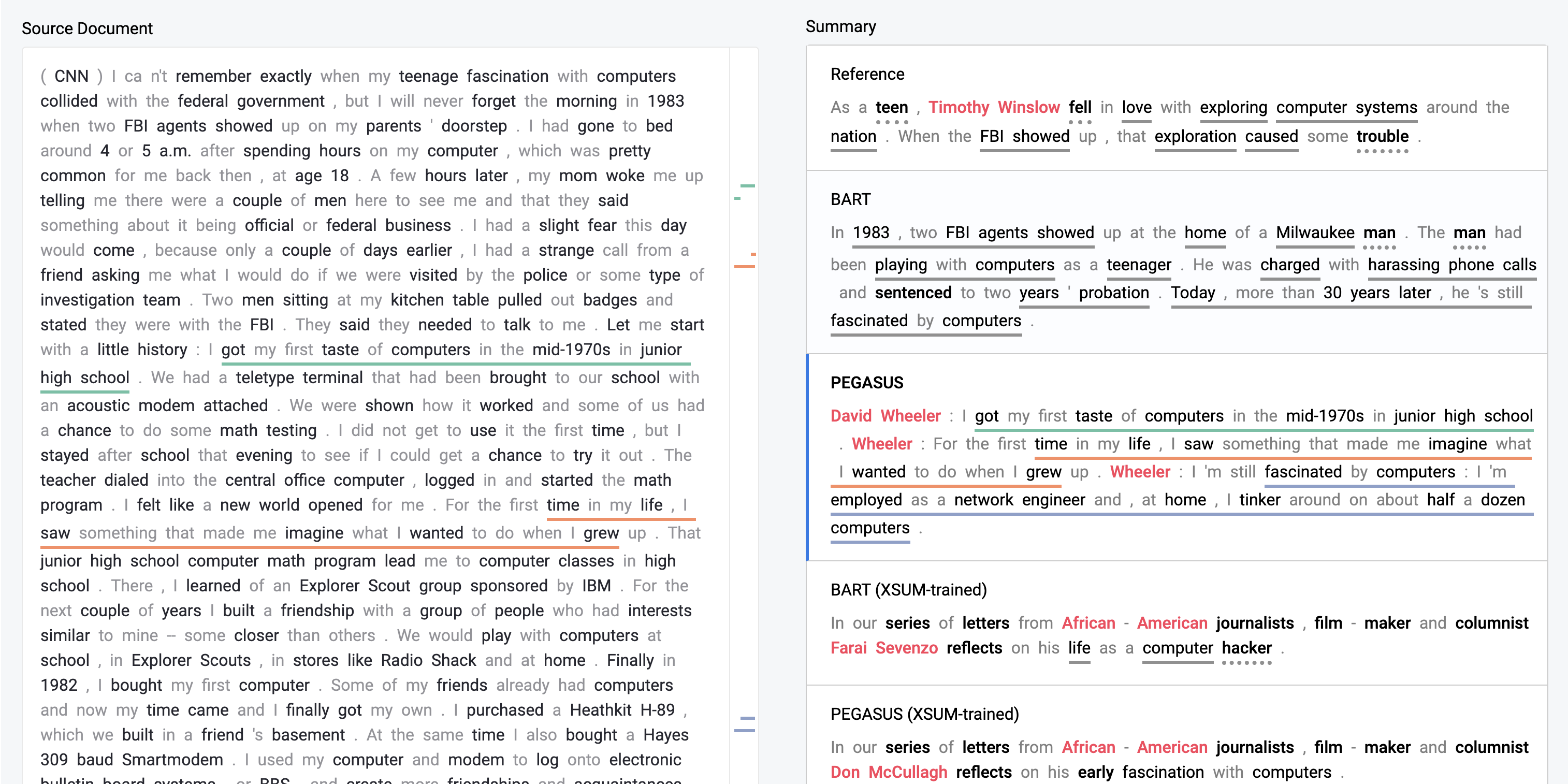Image resolution: width=1568 pixels, height=784 pixels.
Task: Click the small orange marker in source minimap
Action: pyautogui.click(x=753, y=254)
